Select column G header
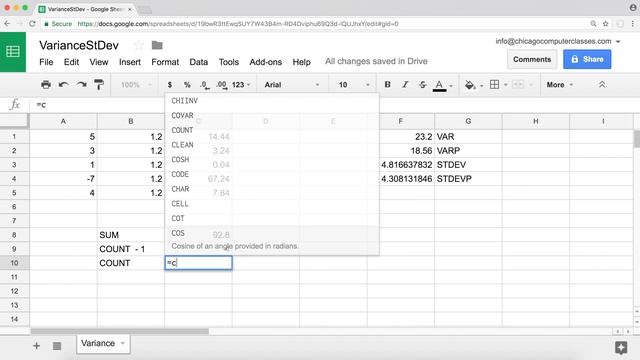Screen dimensions: 640x360 468,121
